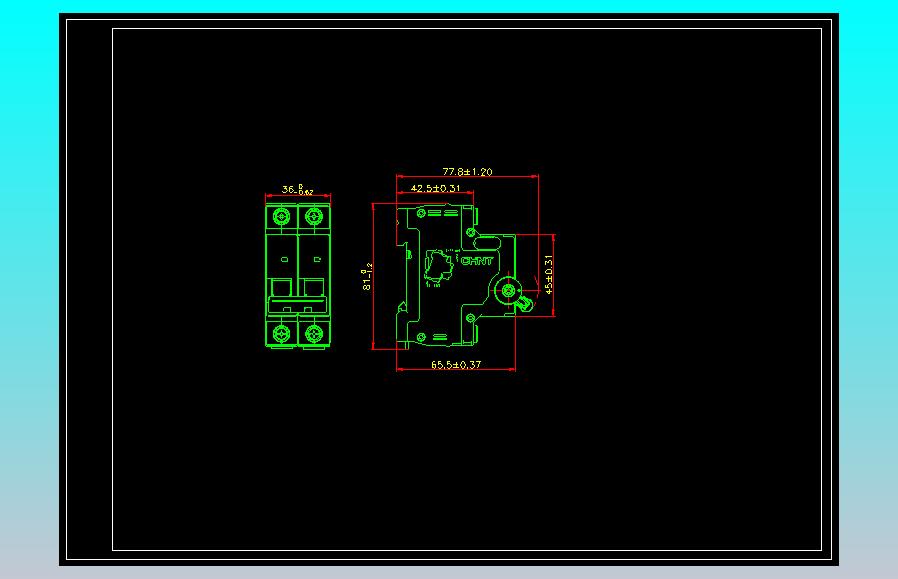Click the bottom-right terminal screw on front view

pyautogui.click(x=314, y=333)
